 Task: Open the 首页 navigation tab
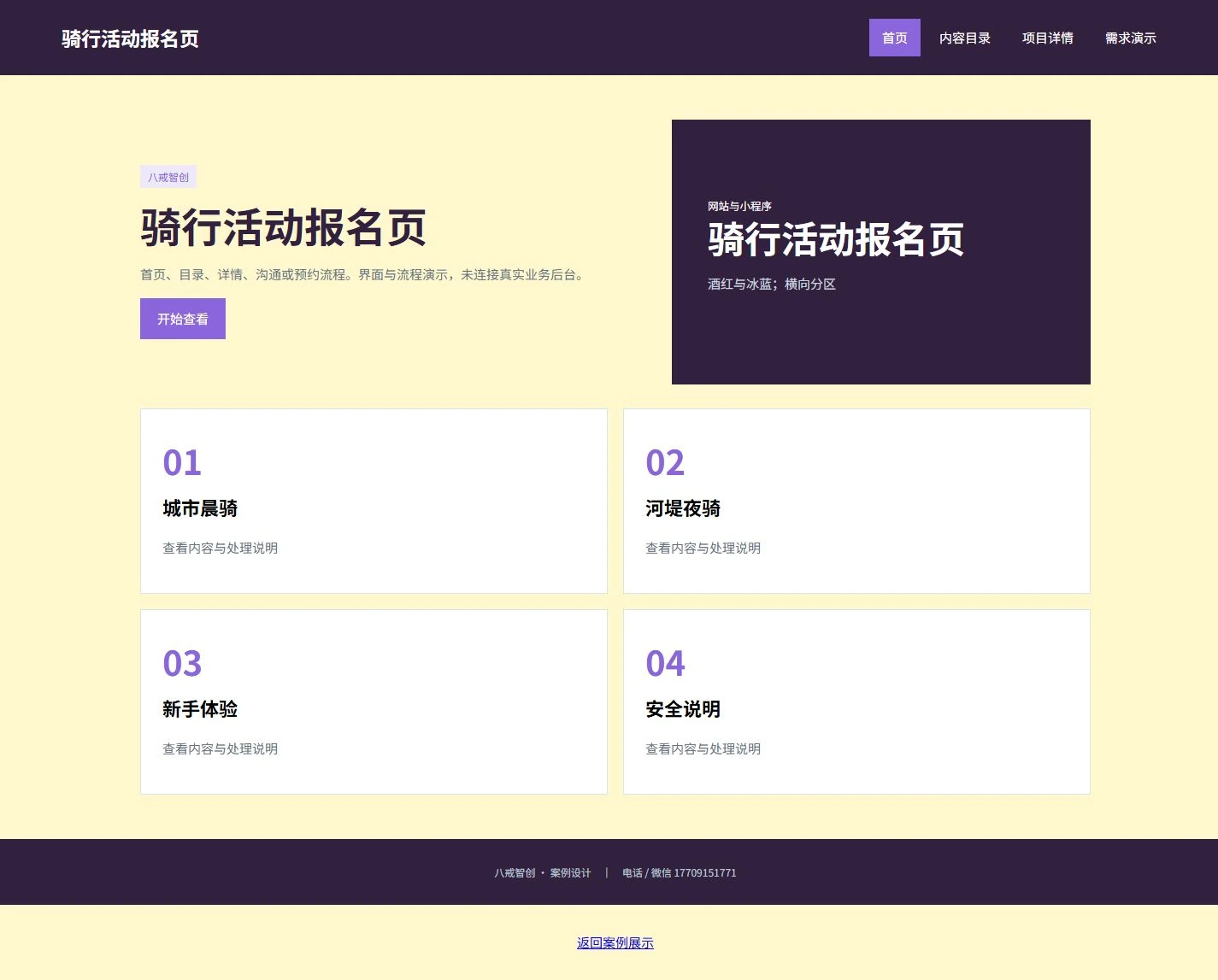point(894,38)
